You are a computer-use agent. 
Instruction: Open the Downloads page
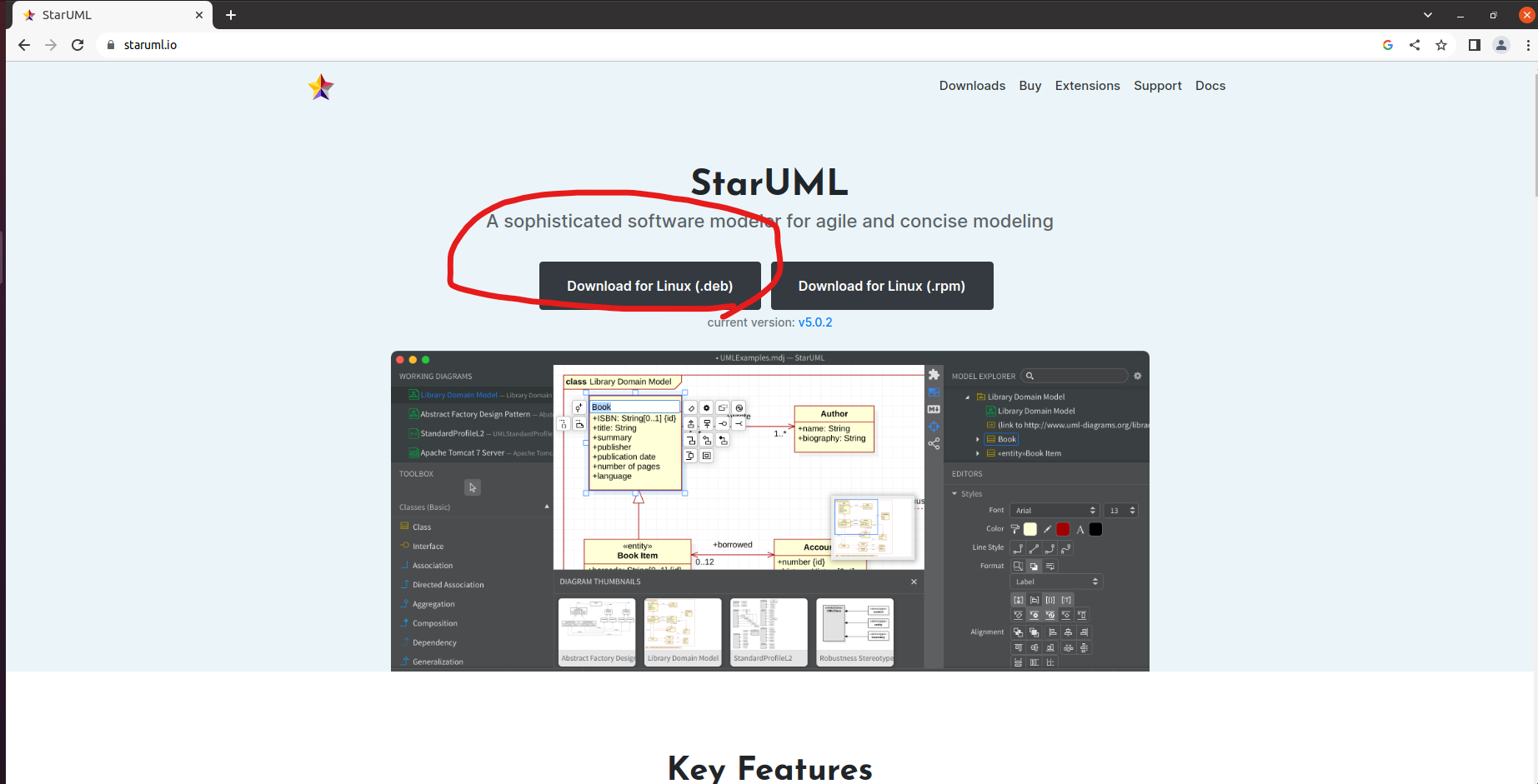[x=972, y=86]
